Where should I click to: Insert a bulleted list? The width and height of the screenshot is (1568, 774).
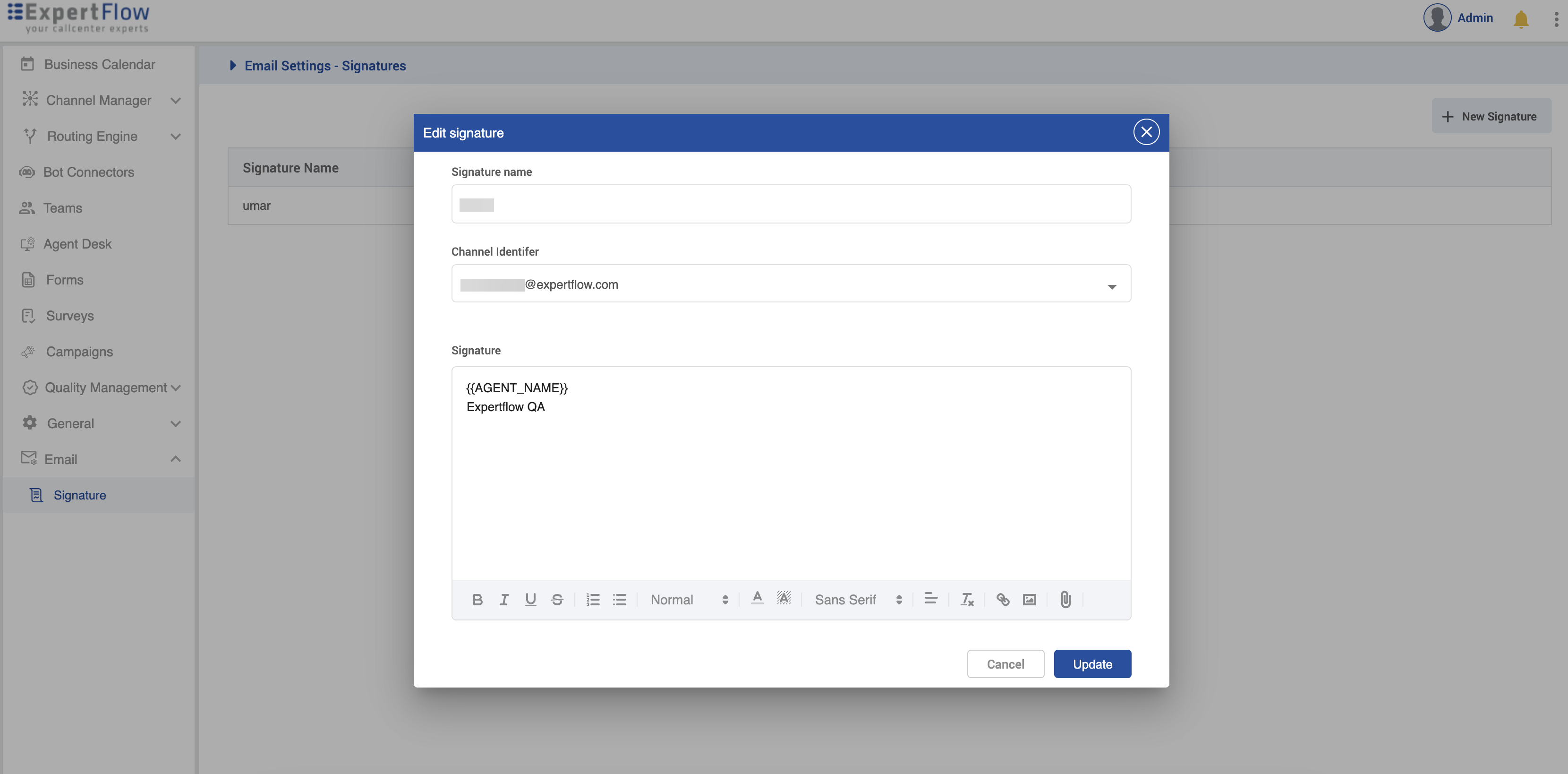click(619, 599)
